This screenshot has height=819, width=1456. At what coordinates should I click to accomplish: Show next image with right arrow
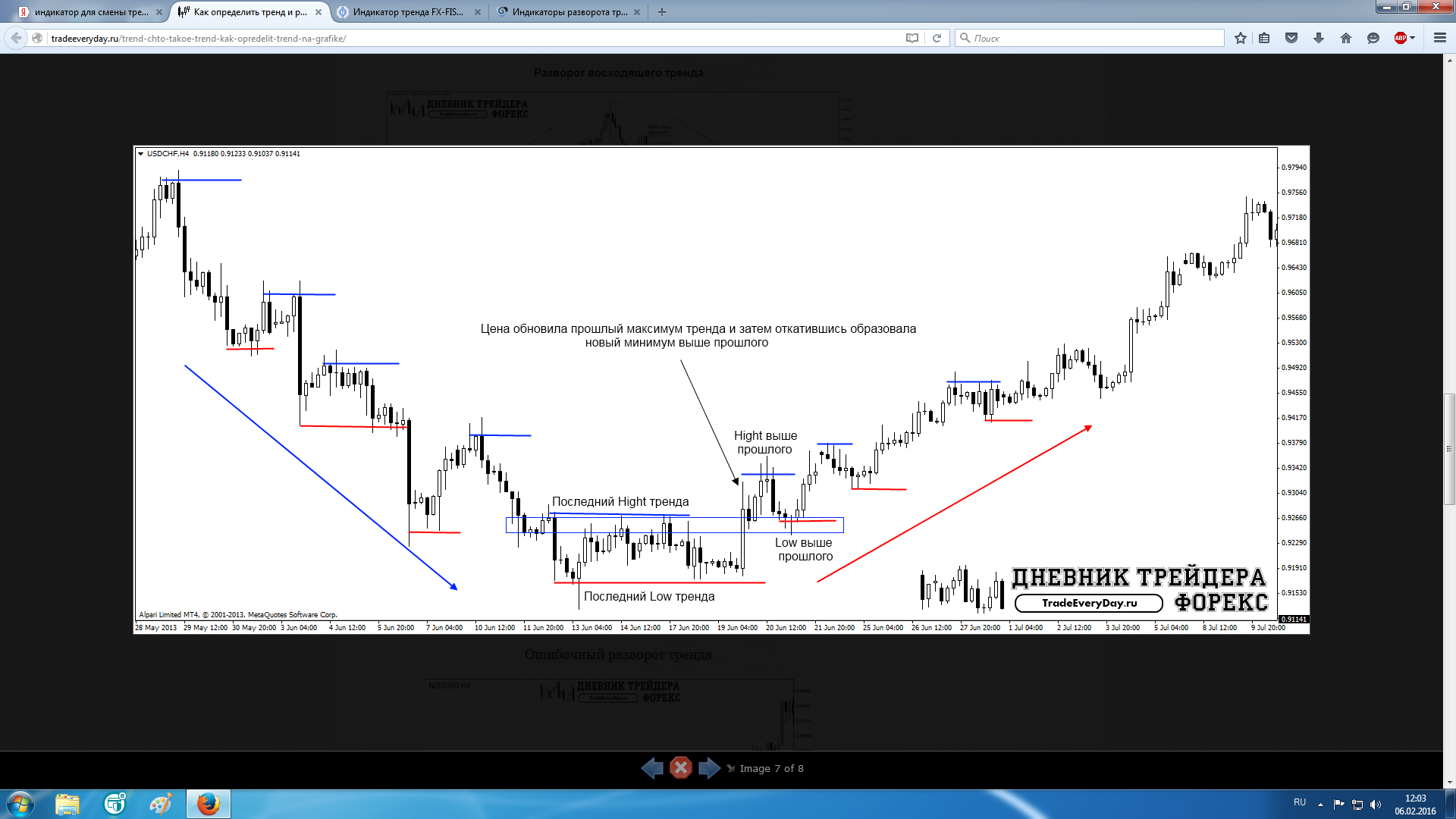tap(709, 768)
